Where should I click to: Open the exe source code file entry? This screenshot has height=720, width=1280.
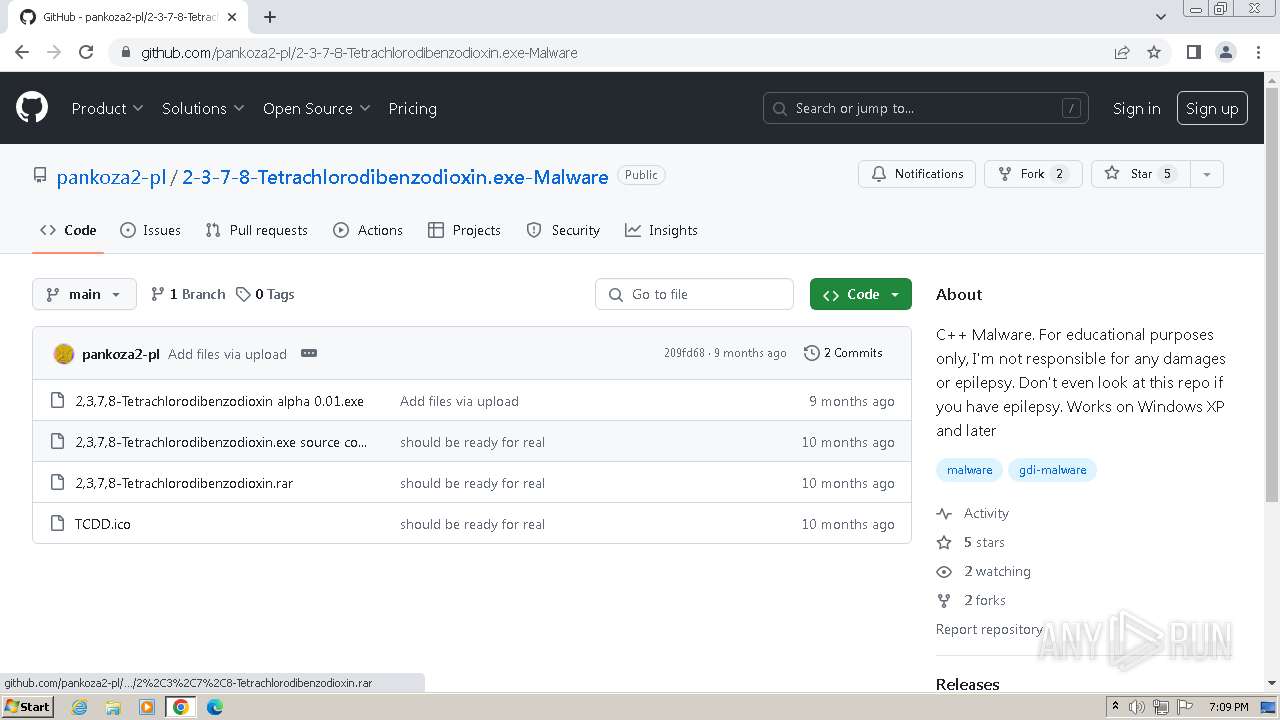(x=221, y=442)
